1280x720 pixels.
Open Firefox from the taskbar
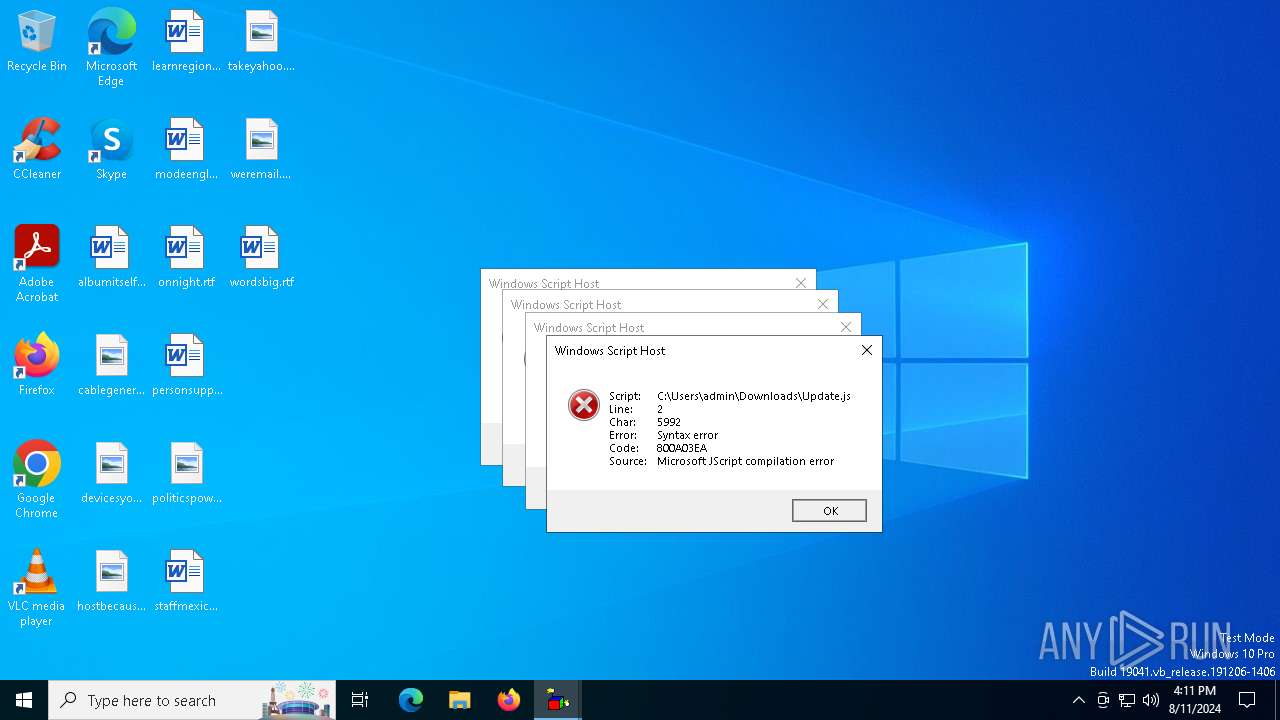pos(509,700)
